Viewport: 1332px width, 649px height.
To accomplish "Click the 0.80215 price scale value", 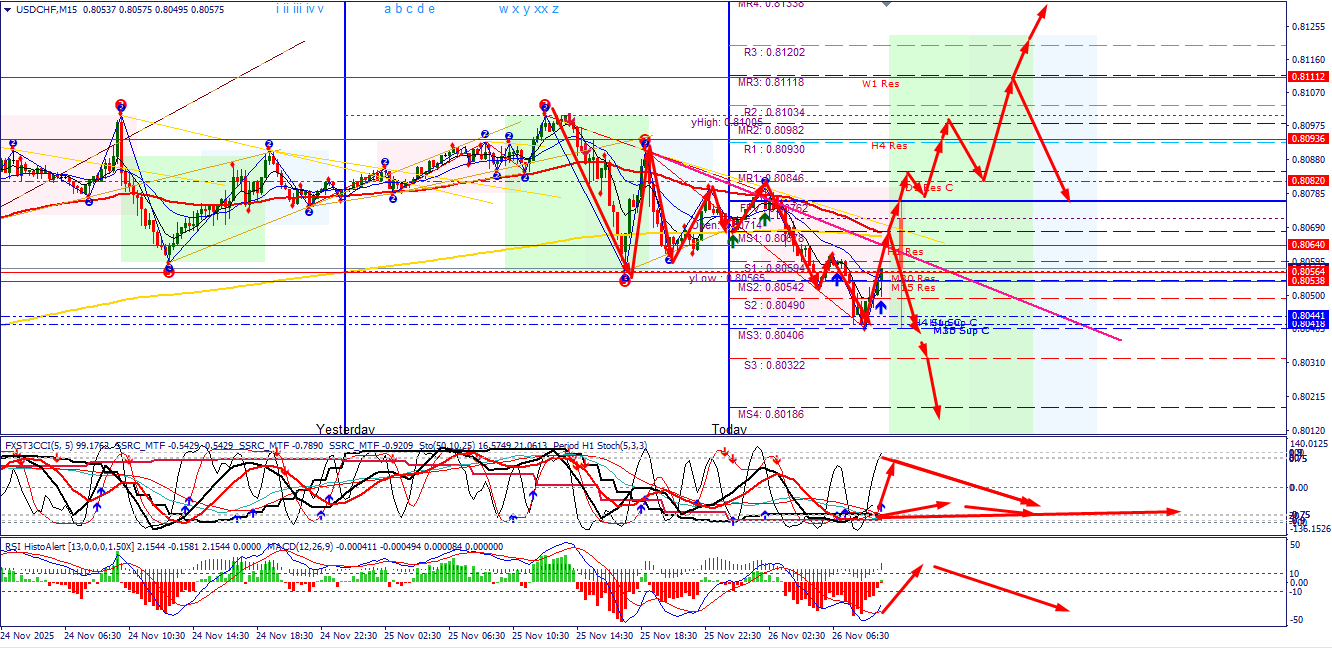I will point(1309,398).
